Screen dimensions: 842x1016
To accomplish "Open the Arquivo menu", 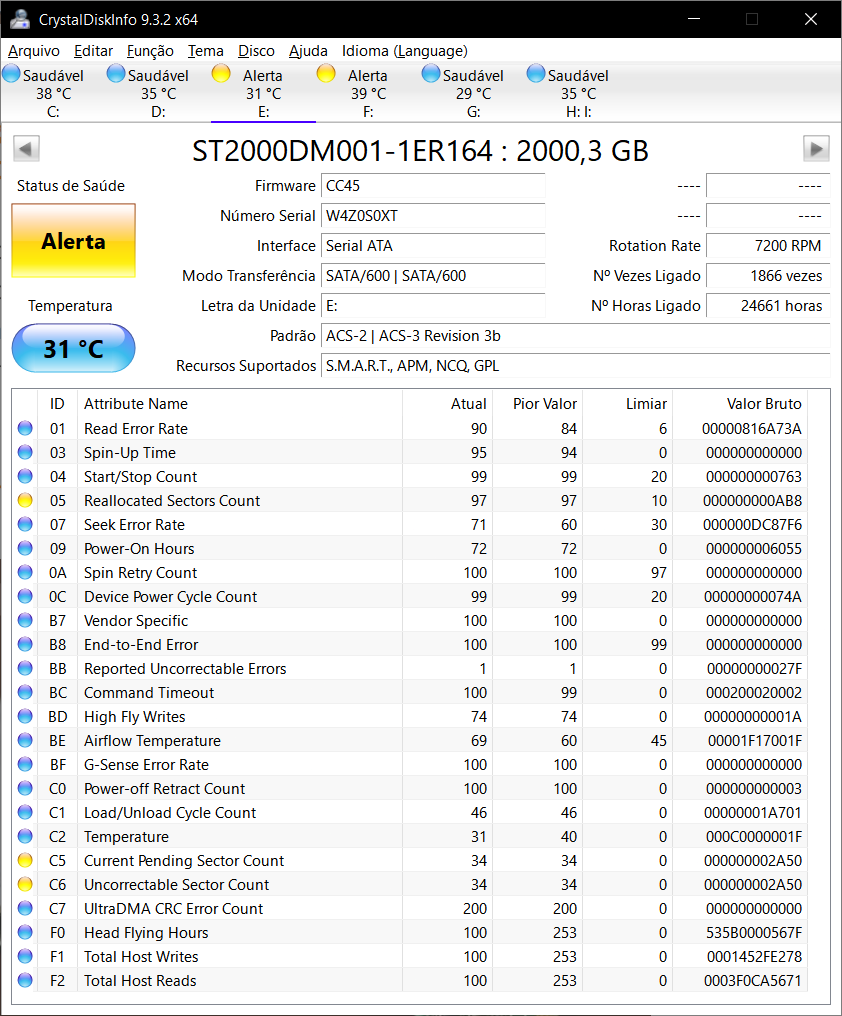I will (34, 51).
